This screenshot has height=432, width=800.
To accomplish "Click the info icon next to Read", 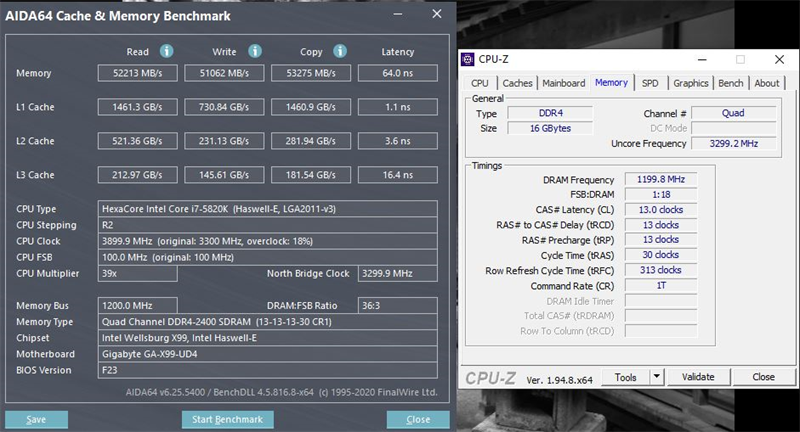I will 166,51.
